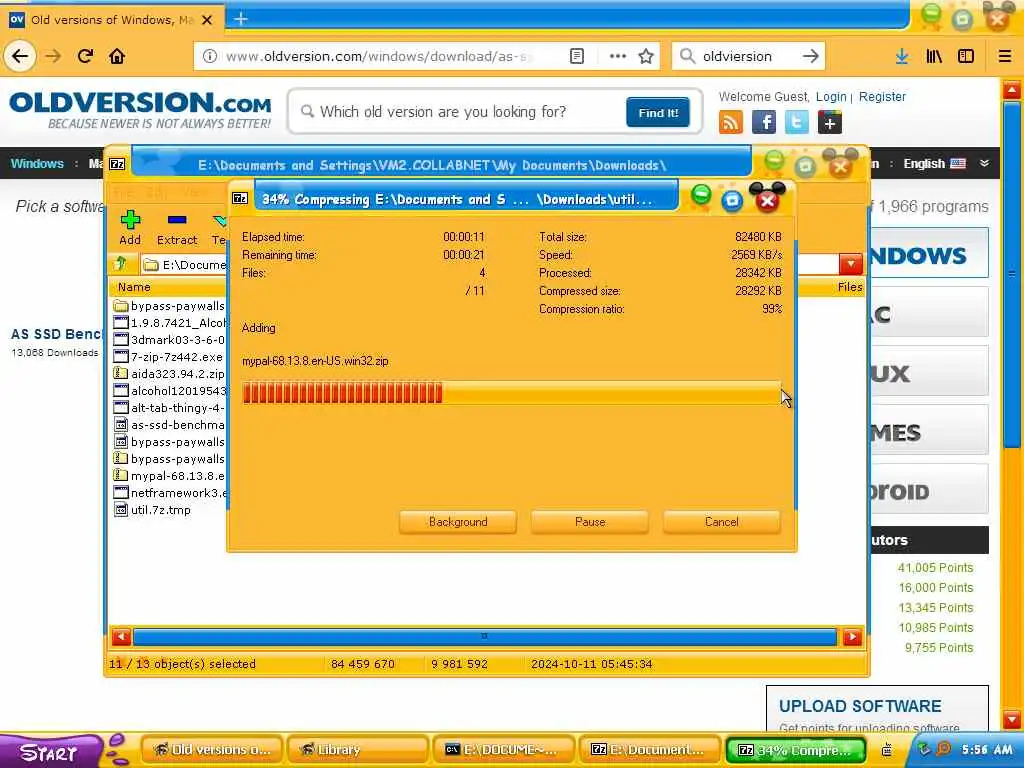The height and width of the screenshot is (768, 1024).
Task: Open Firefox downloads arrow
Action: 902,56
